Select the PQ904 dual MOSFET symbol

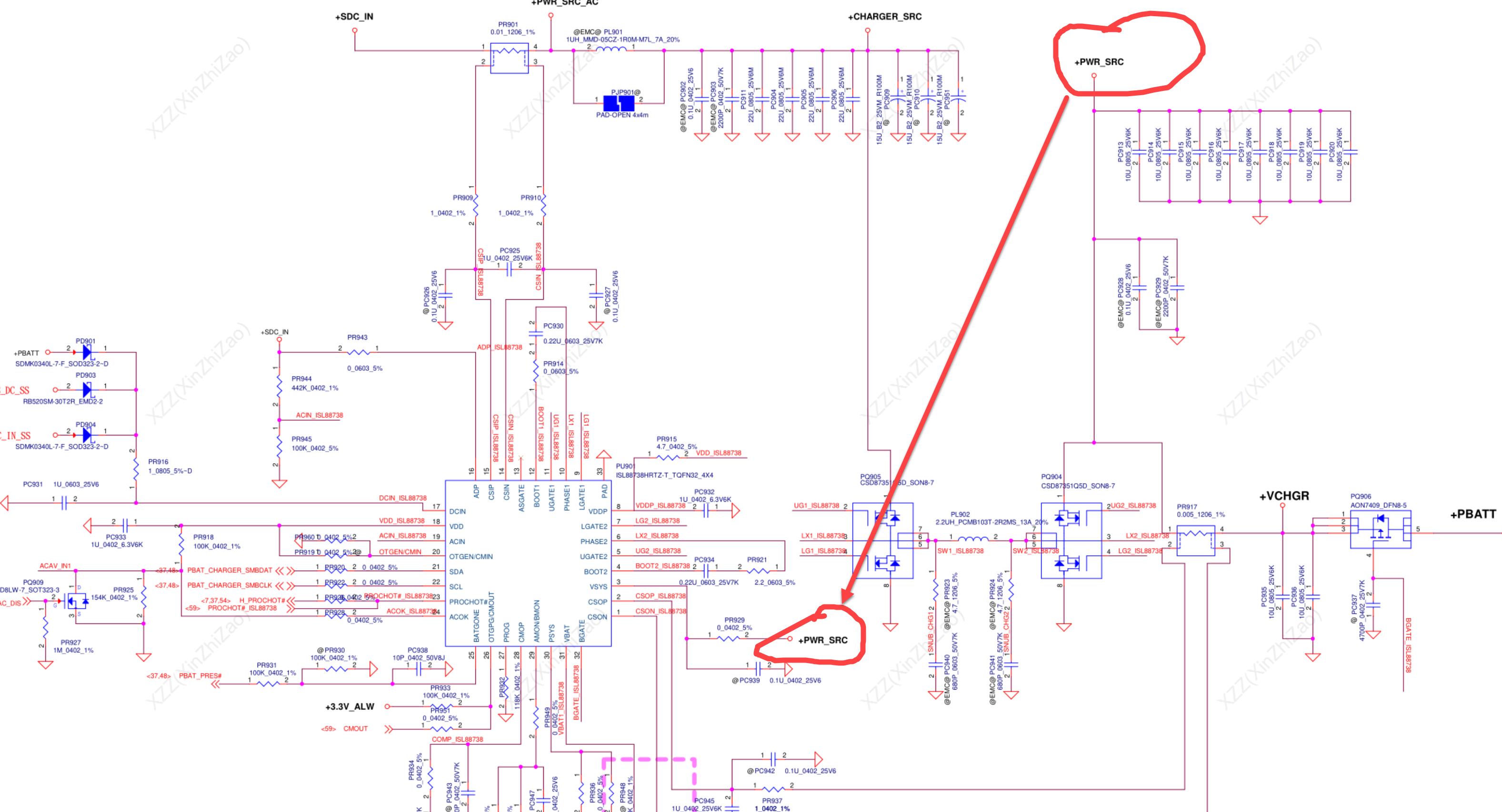pos(1071,540)
